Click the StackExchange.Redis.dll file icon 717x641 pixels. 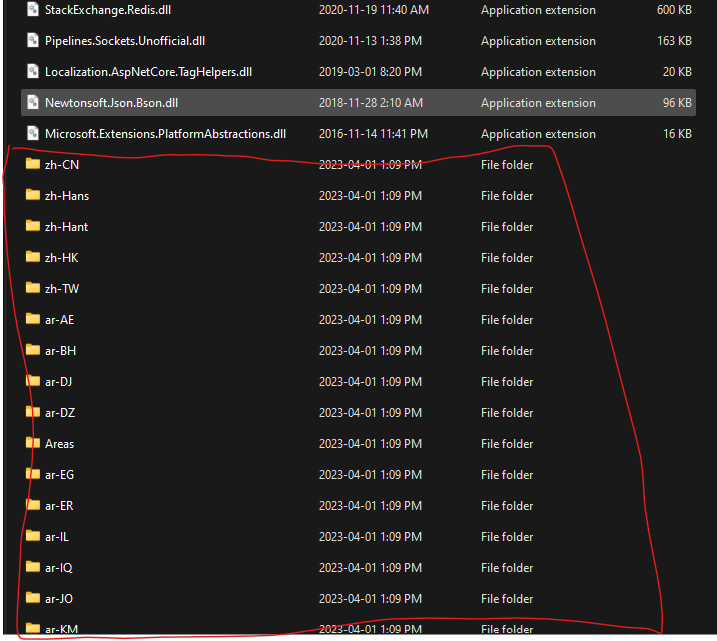(33, 10)
